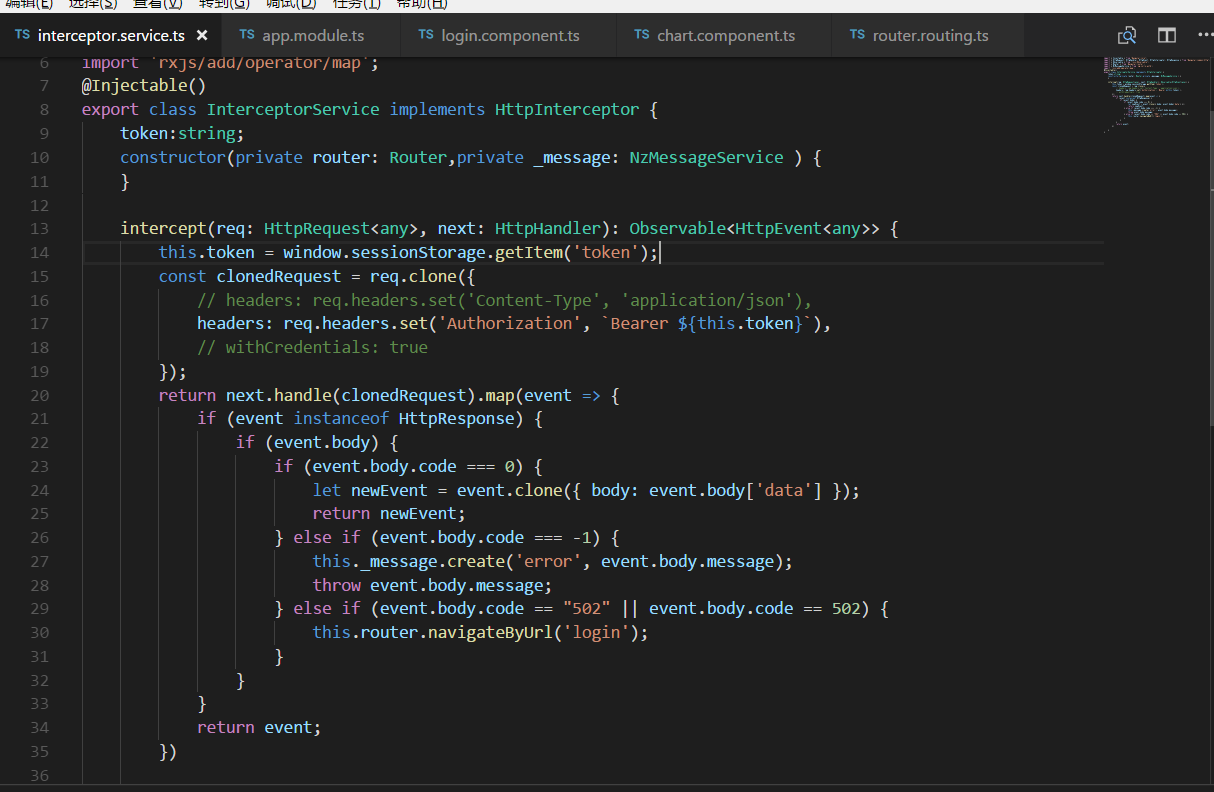Open the split editor icon
Viewport: 1214px width, 792px height.
[1167, 35]
